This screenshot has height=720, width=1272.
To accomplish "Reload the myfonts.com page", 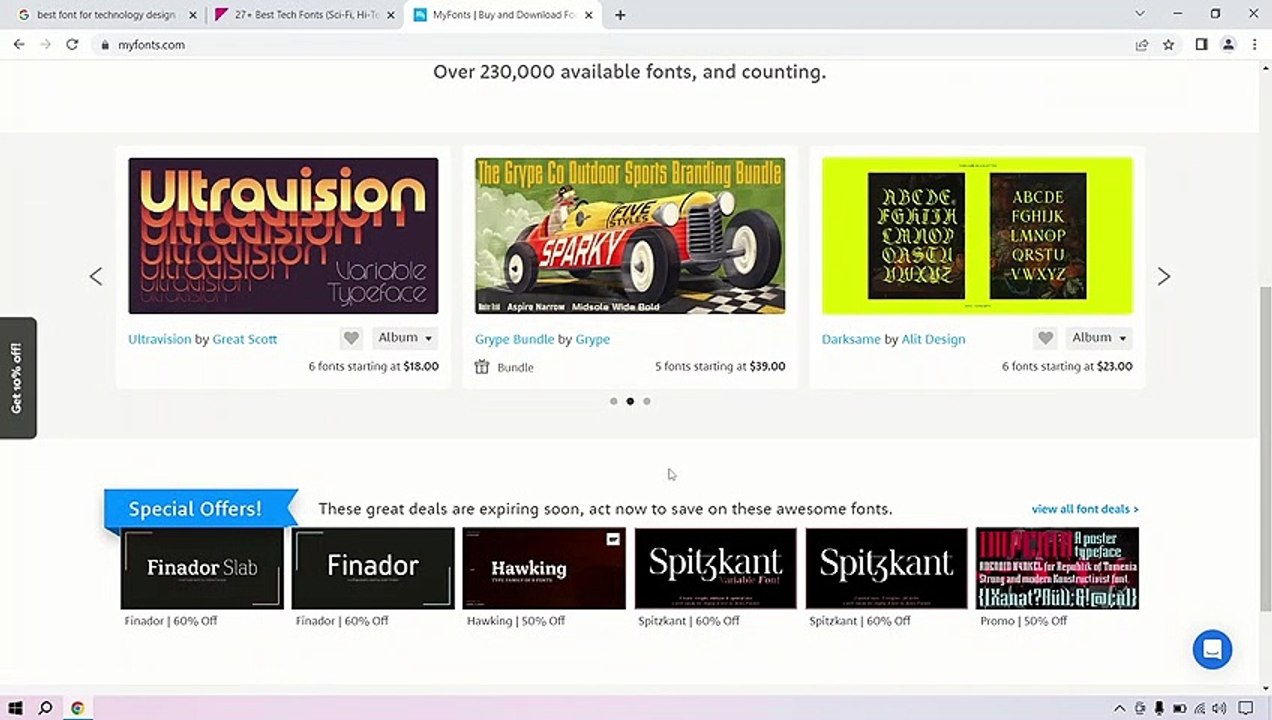I will pyautogui.click(x=72, y=45).
